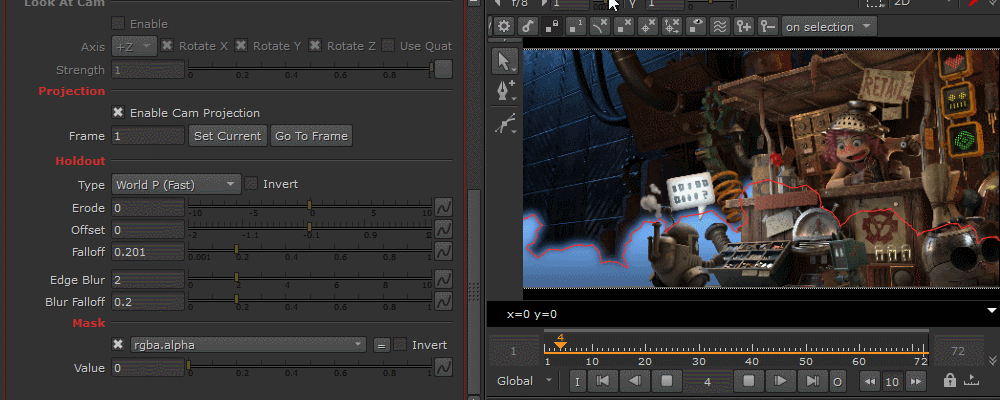
Task: Toggle the Rotate Y checkbox
Action: click(x=241, y=45)
